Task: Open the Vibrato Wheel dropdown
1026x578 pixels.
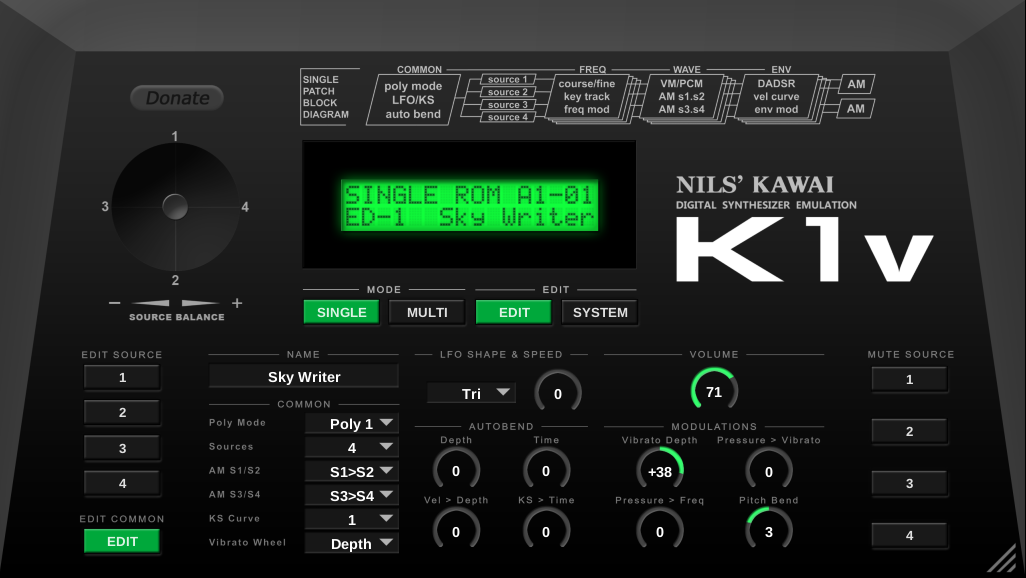Action: [351, 543]
